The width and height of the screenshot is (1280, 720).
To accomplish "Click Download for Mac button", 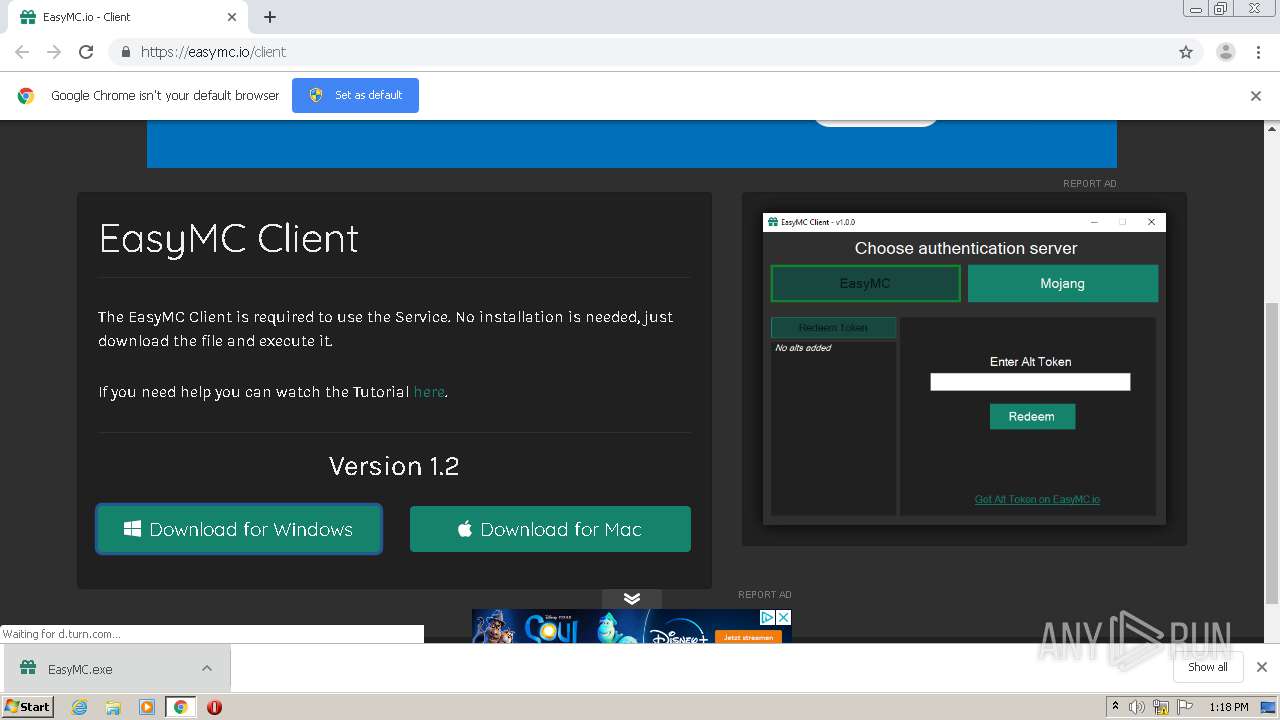I will click(550, 529).
